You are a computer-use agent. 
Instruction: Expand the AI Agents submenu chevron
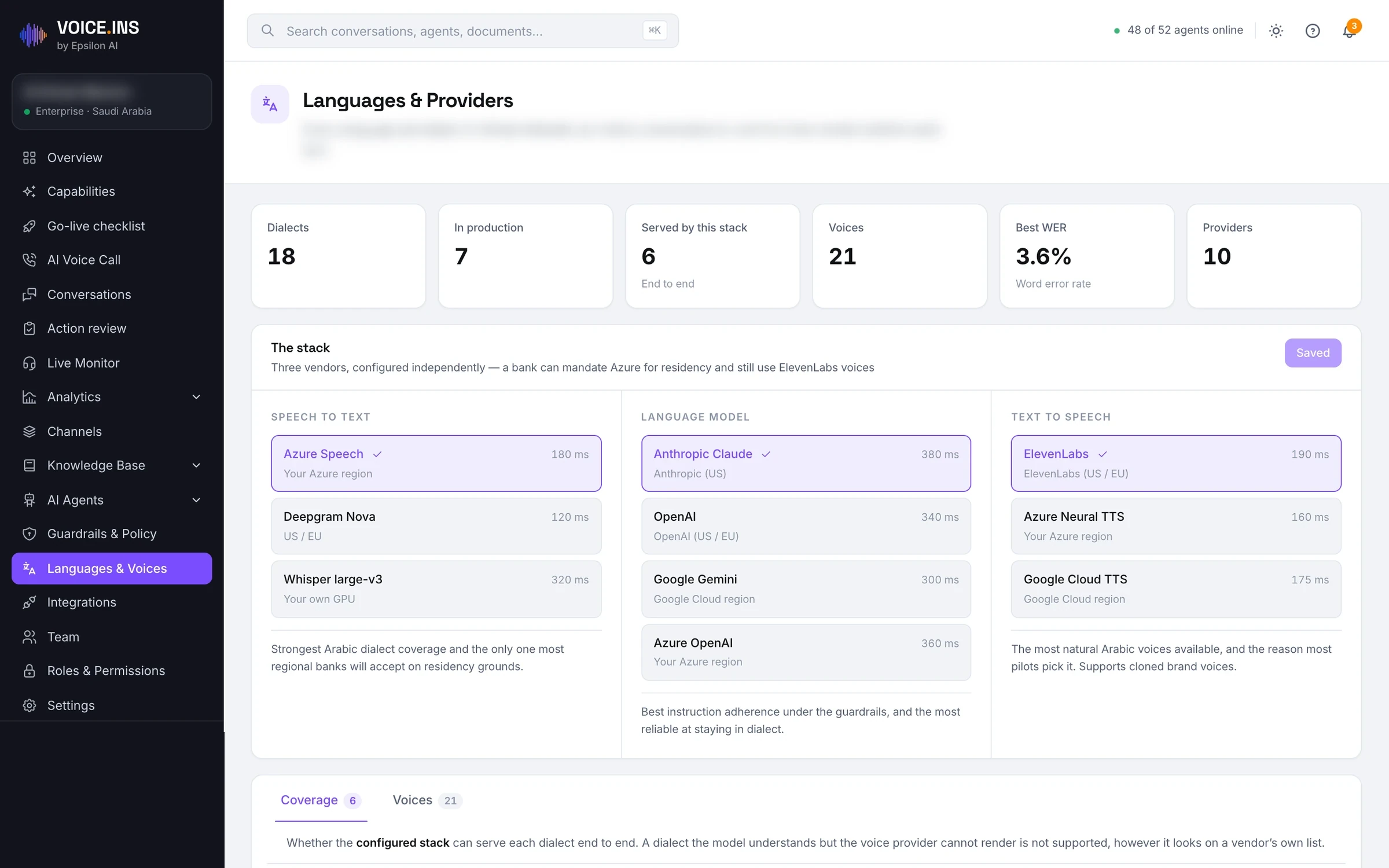click(x=196, y=500)
